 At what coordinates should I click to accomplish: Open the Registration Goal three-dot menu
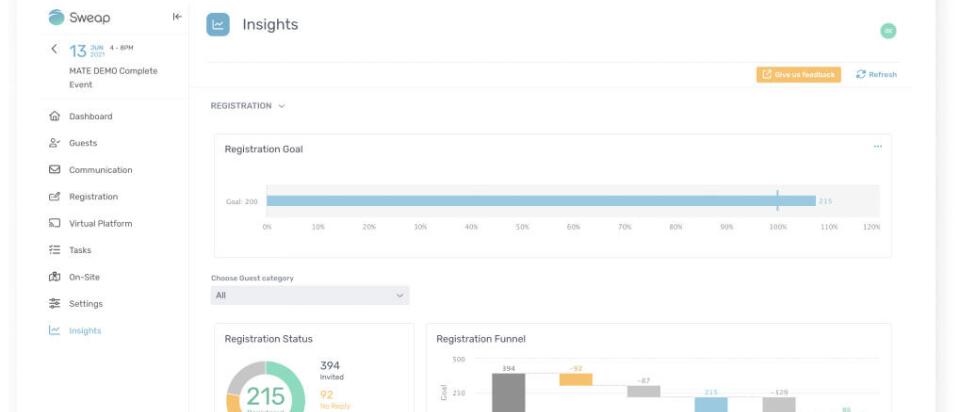(x=878, y=147)
